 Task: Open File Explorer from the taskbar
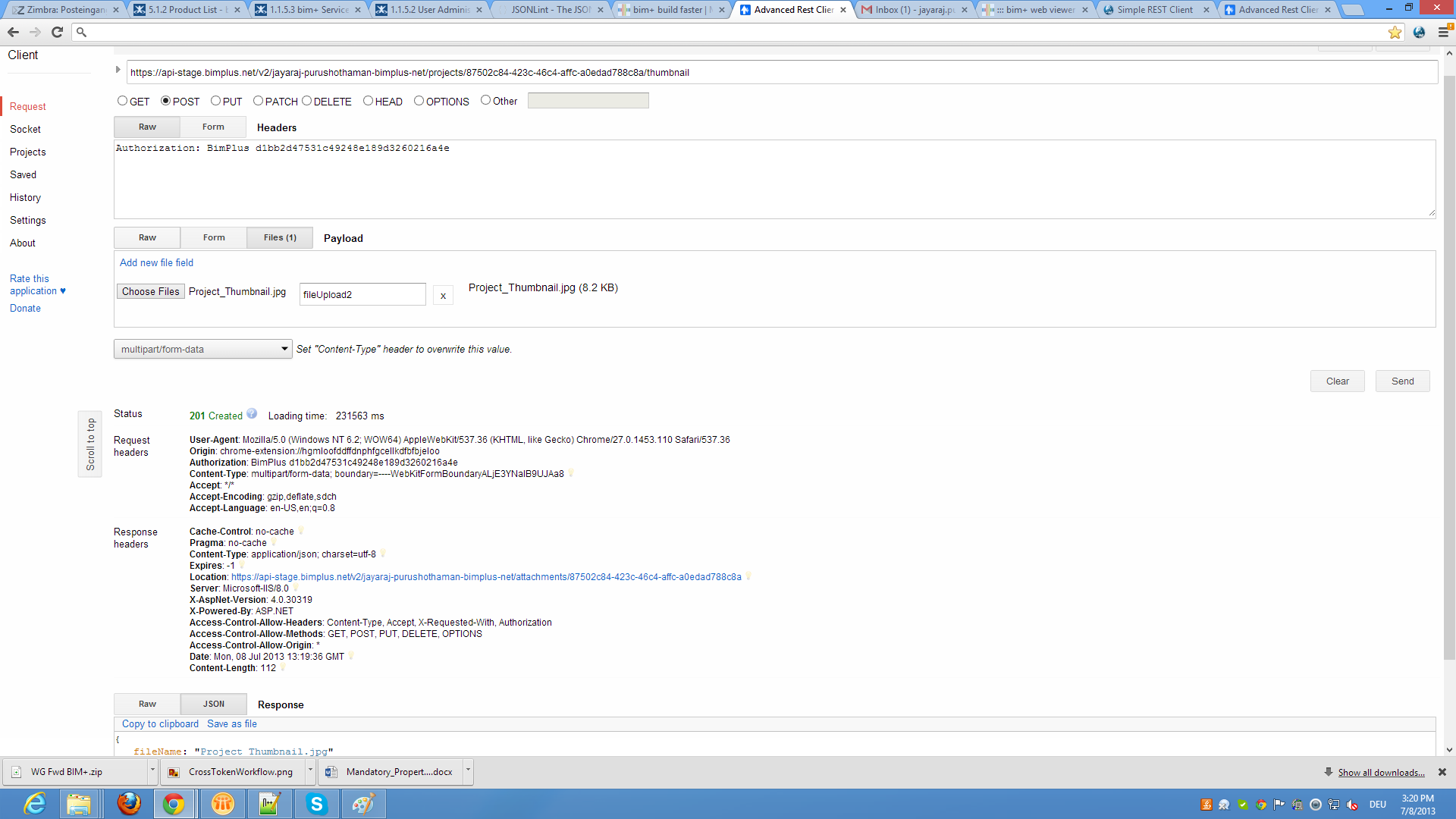pyautogui.click(x=78, y=804)
